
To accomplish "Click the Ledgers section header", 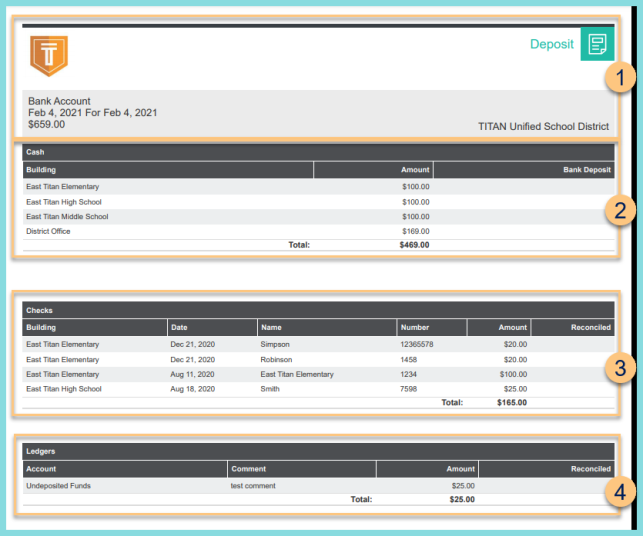I will (318, 451).
